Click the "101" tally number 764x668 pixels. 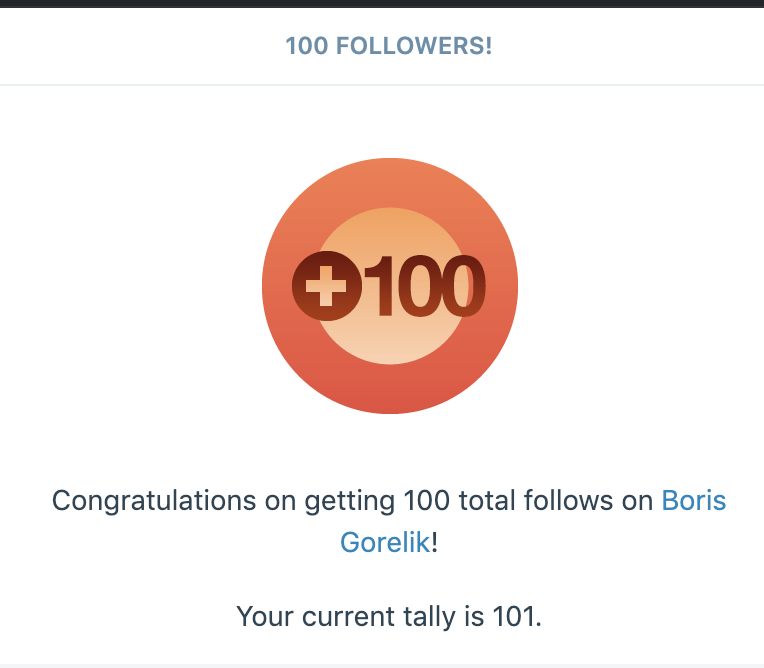[514, 616]
